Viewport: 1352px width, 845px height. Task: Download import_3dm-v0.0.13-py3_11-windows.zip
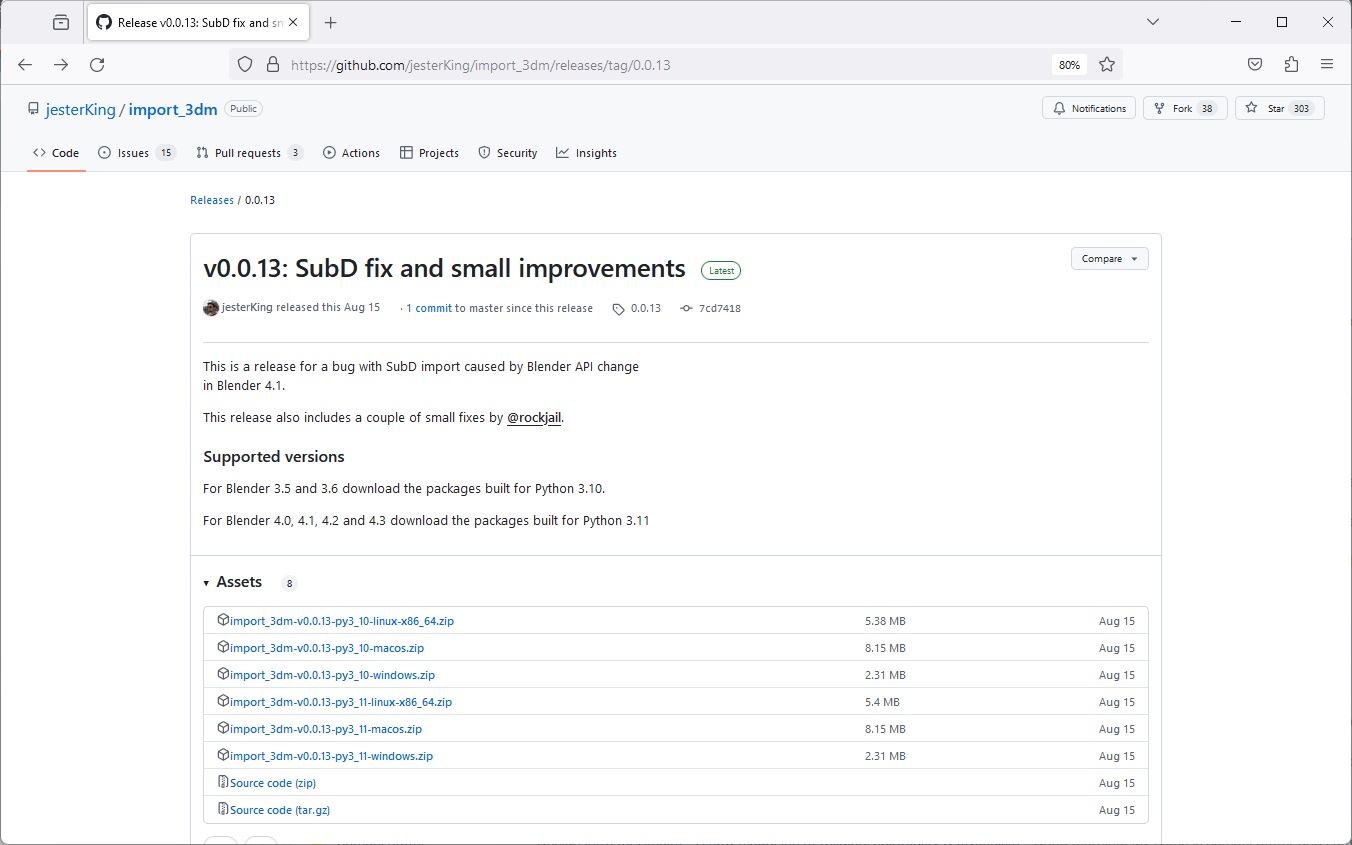click(331, 756)
